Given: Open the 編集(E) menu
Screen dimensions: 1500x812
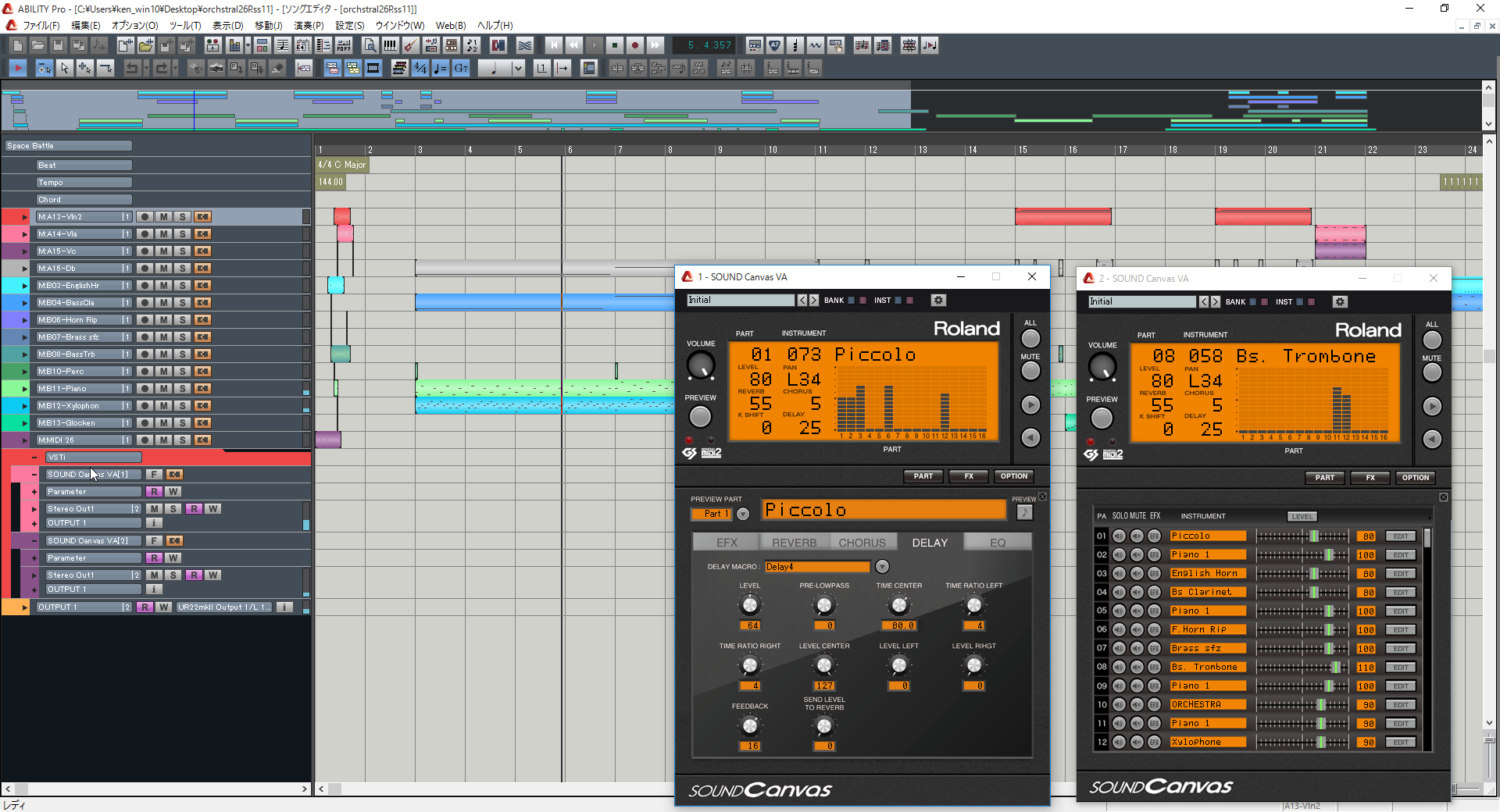Looking at the screenshot, I should pyautogui.click(x=86, y=26).
